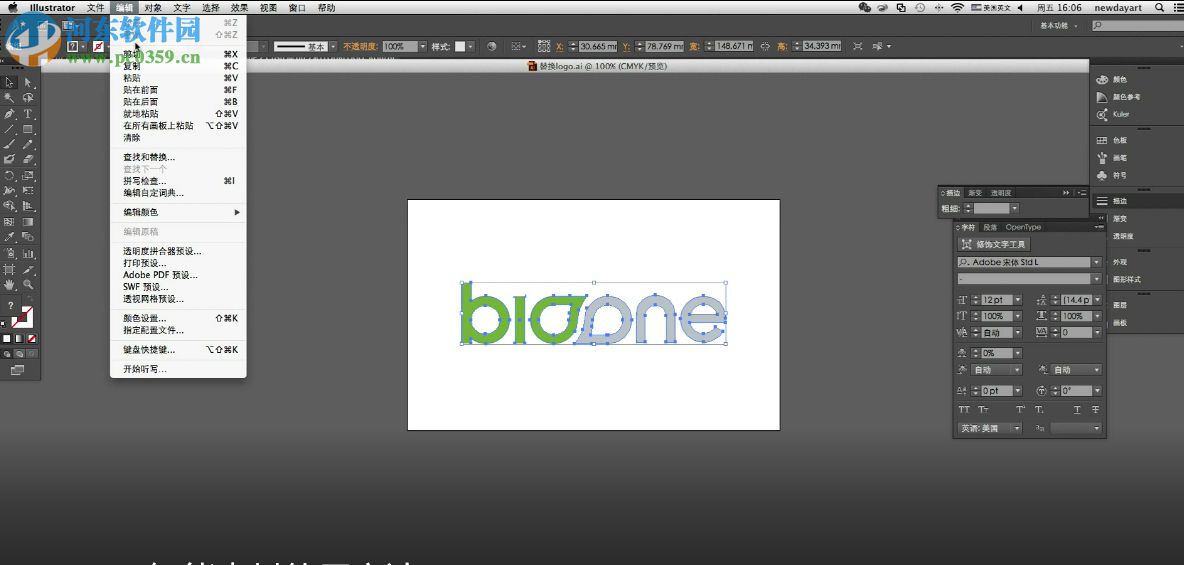Select the Line Segment tool
Viewport: 1184px width, 565px height.
[x=10, y=129]
